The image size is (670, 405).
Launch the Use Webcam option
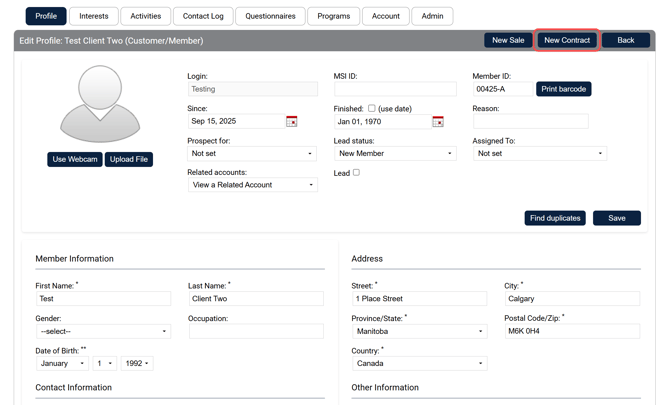pos(75,159)
